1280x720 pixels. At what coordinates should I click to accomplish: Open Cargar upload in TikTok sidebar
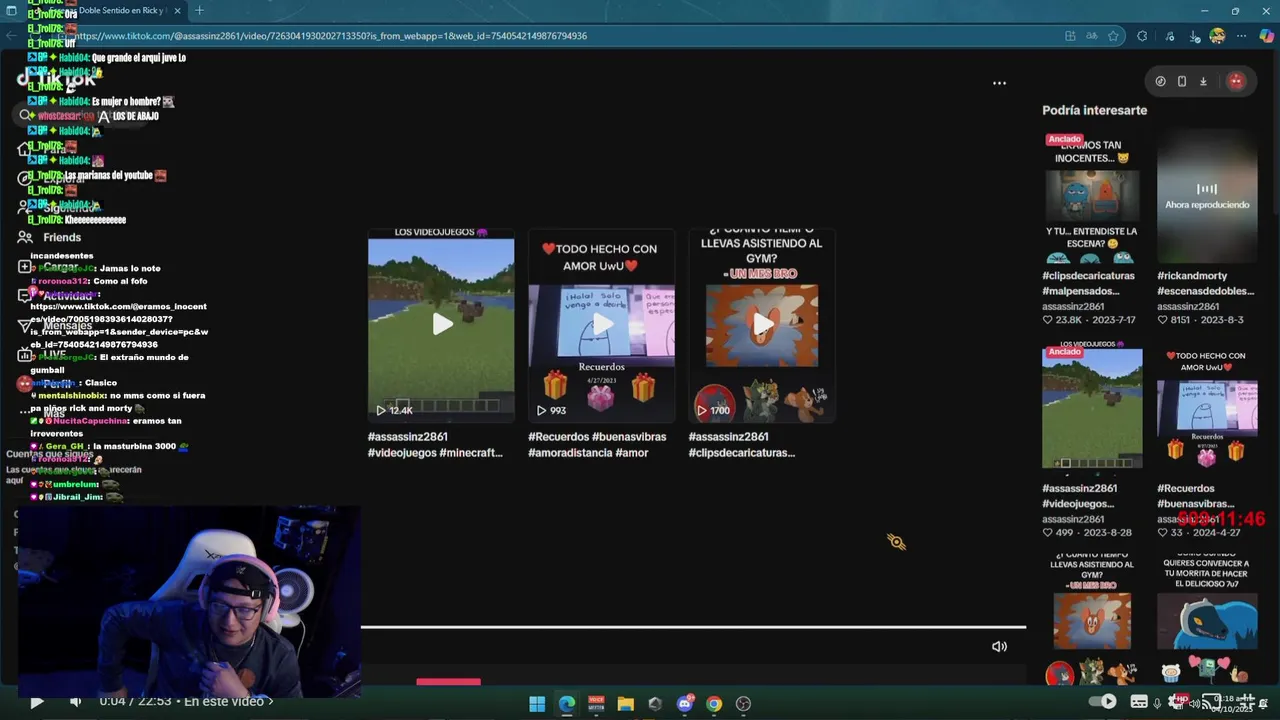pos(48,267)
